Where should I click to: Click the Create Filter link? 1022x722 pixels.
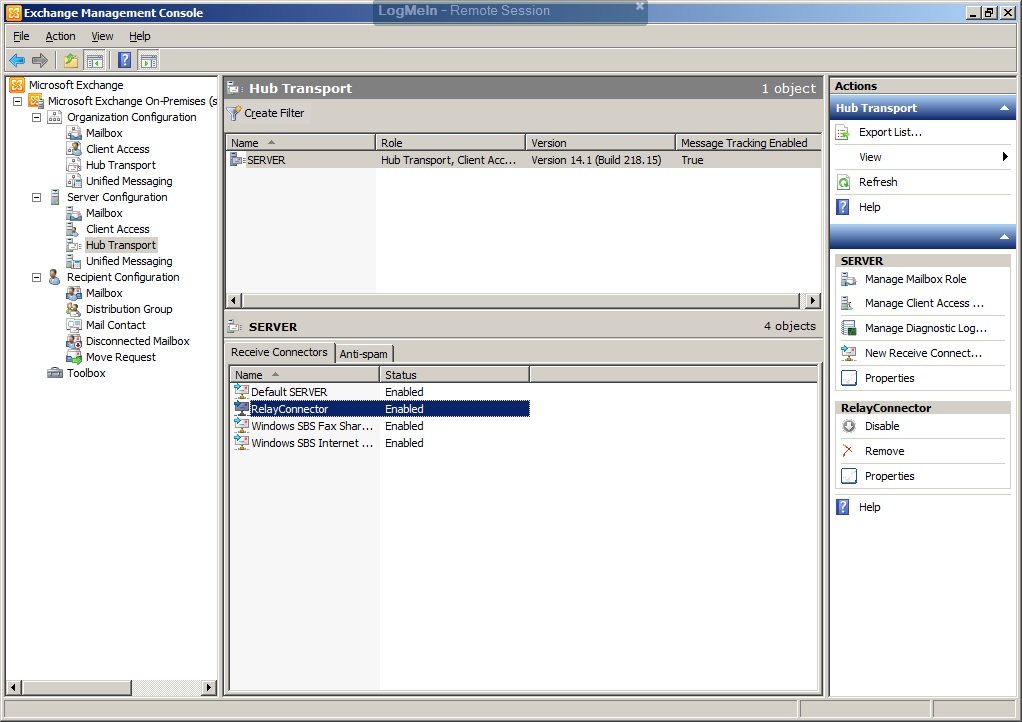pyautogui.click(x=274, y=113)
